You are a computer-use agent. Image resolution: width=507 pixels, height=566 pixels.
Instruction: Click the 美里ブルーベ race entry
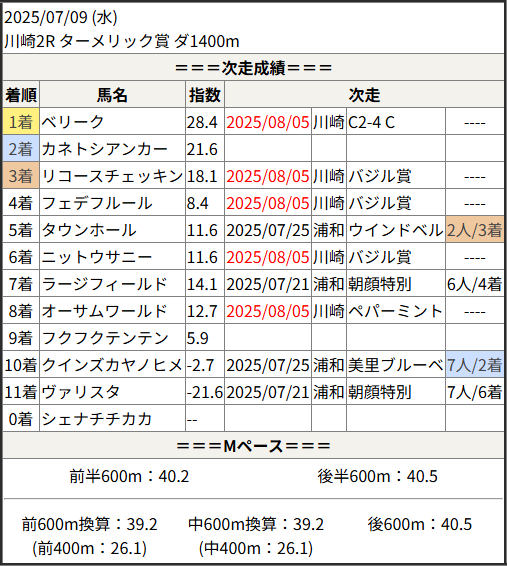(396, 365)
